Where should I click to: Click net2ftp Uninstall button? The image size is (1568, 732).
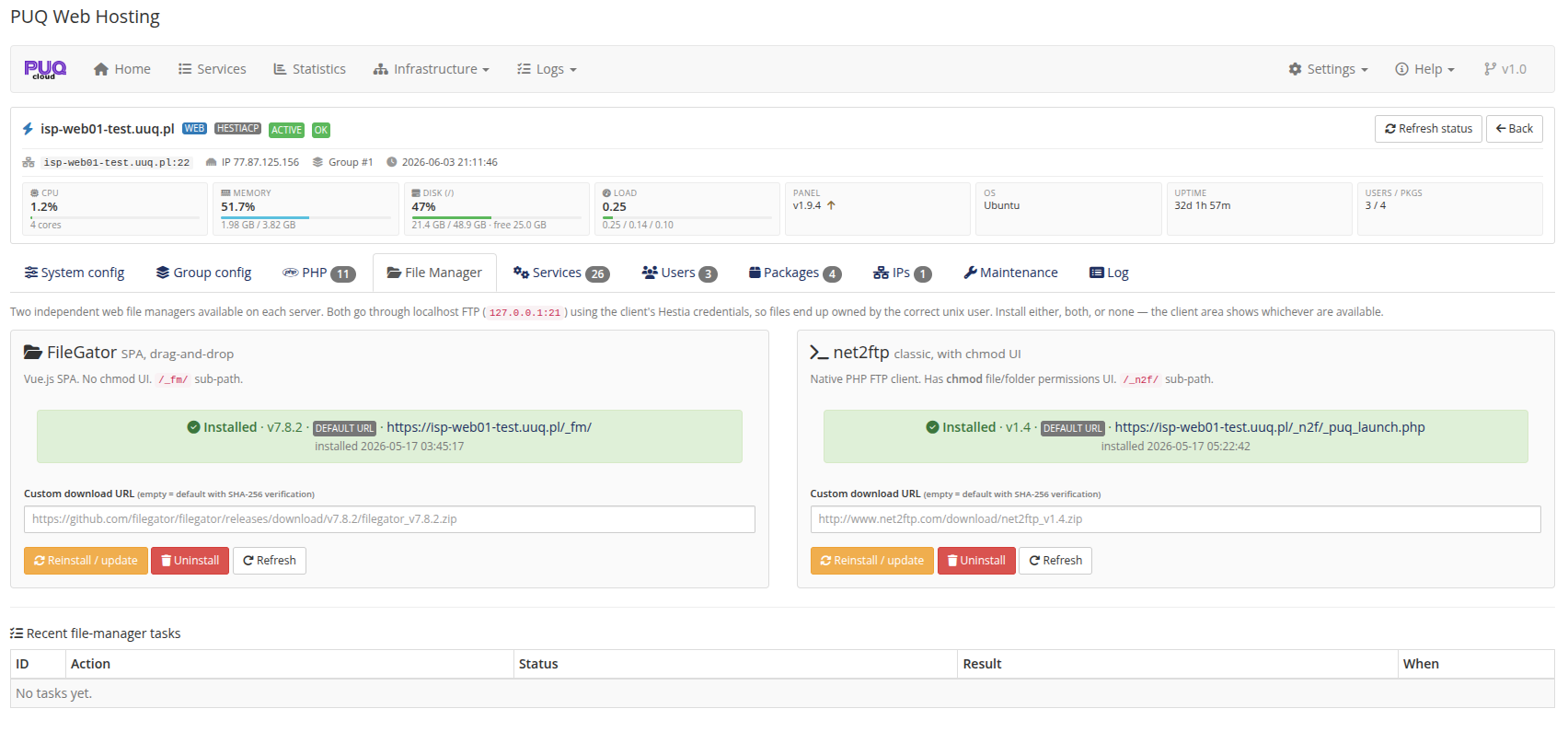(x=976, y=561)
